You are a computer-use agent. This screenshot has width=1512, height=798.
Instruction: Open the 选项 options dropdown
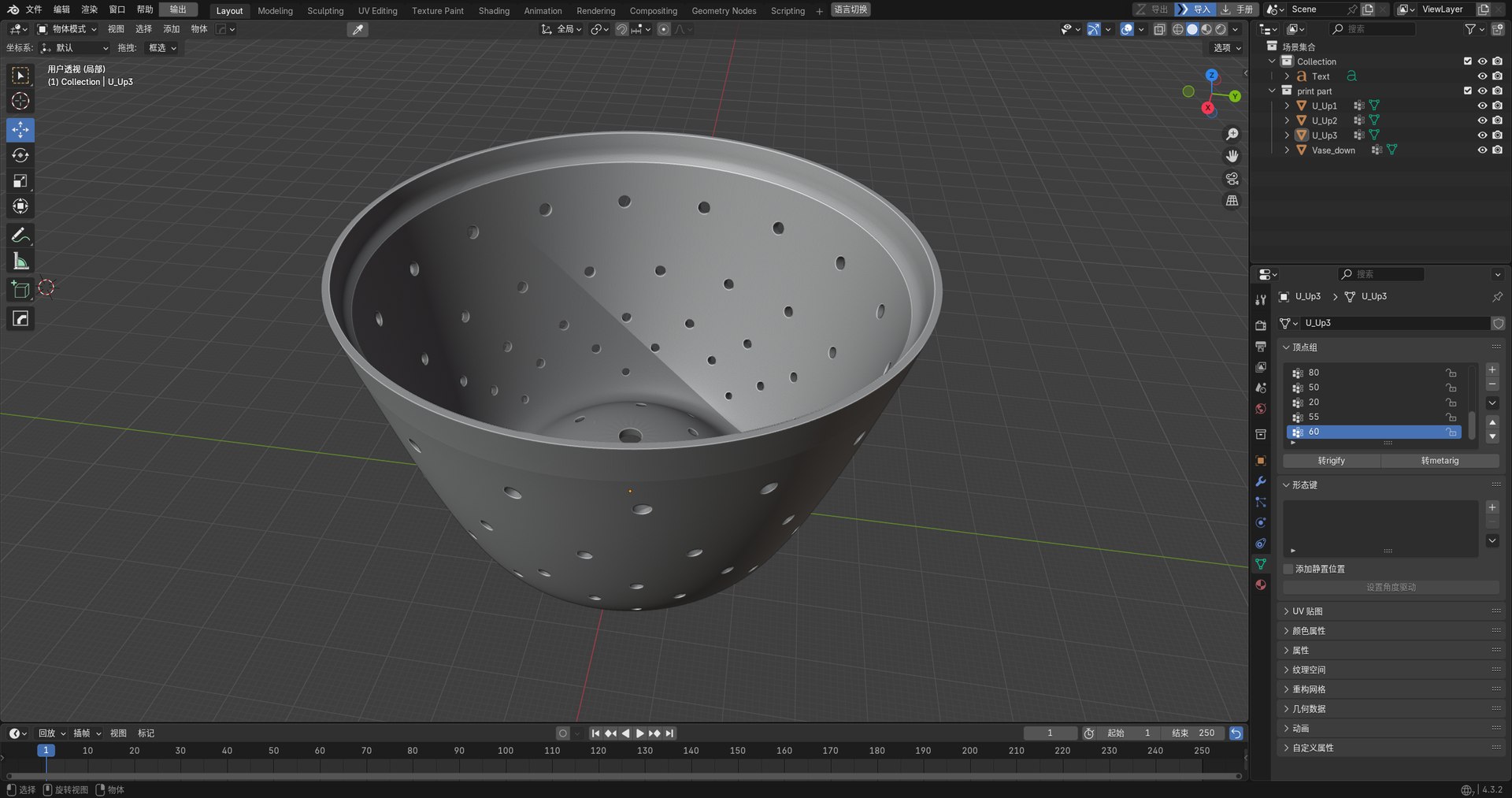(x=1227, y=48)
